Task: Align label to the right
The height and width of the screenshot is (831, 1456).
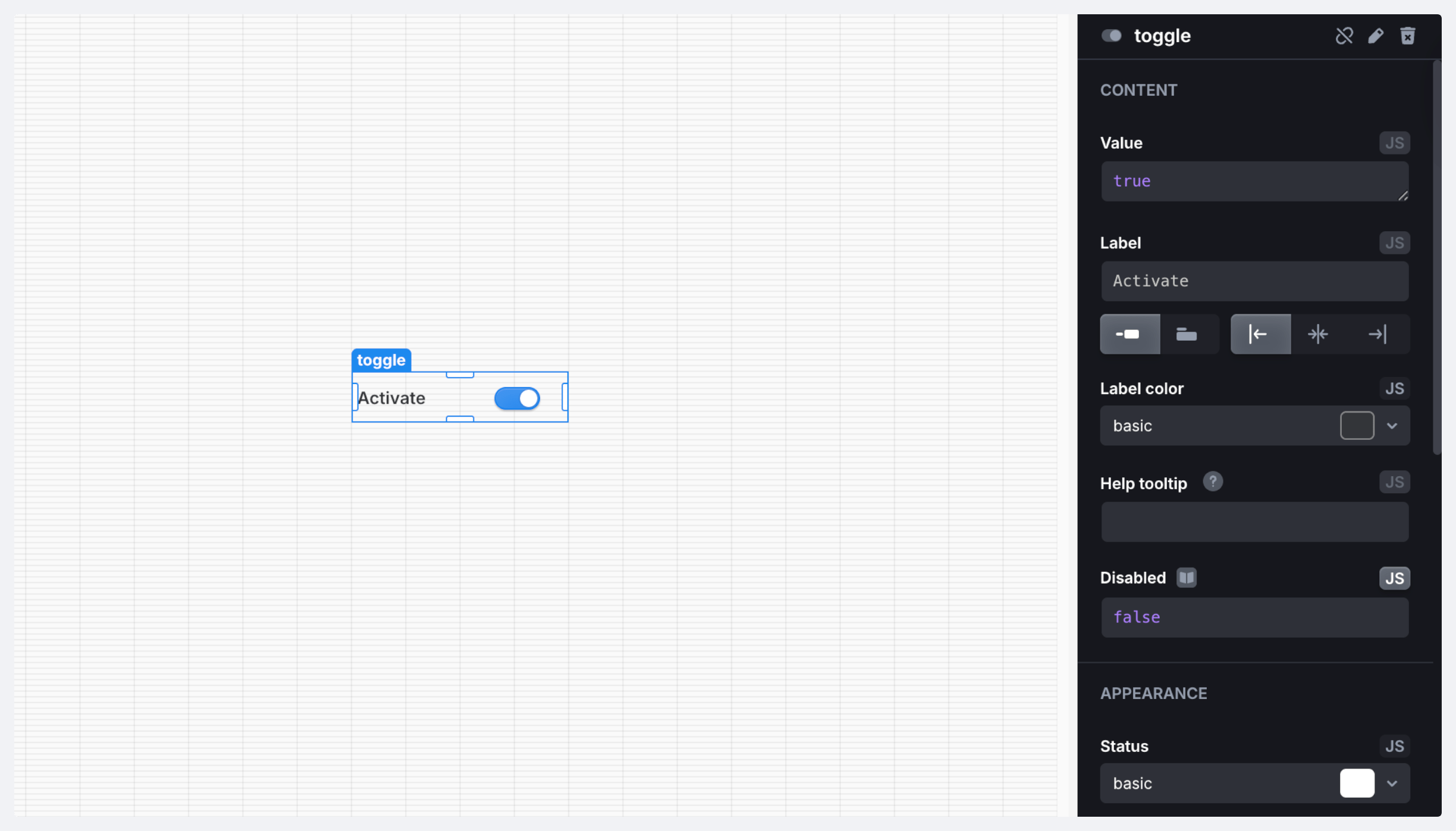Action: (1377, 334)
